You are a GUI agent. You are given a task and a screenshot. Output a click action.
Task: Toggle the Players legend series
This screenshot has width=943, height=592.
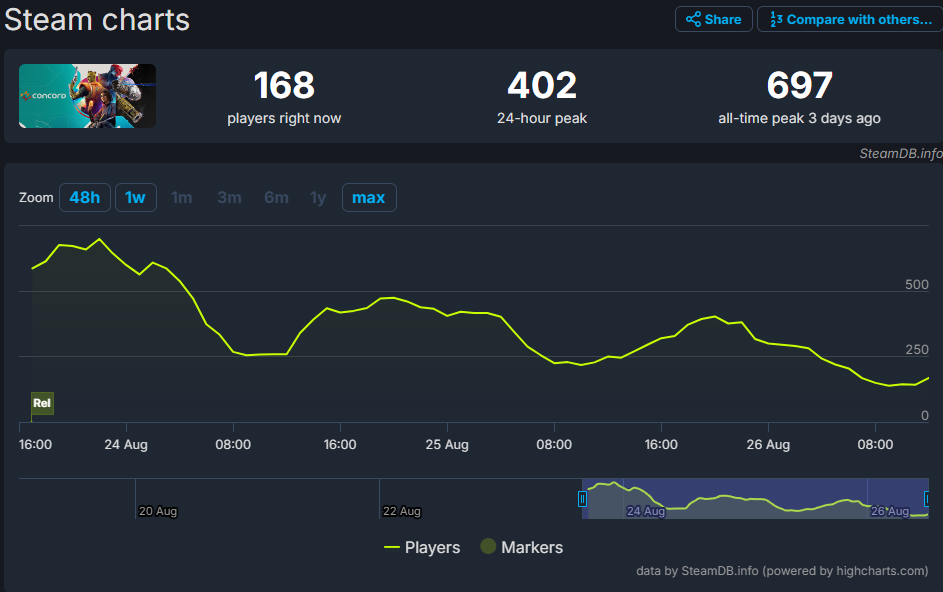point(422,547)
